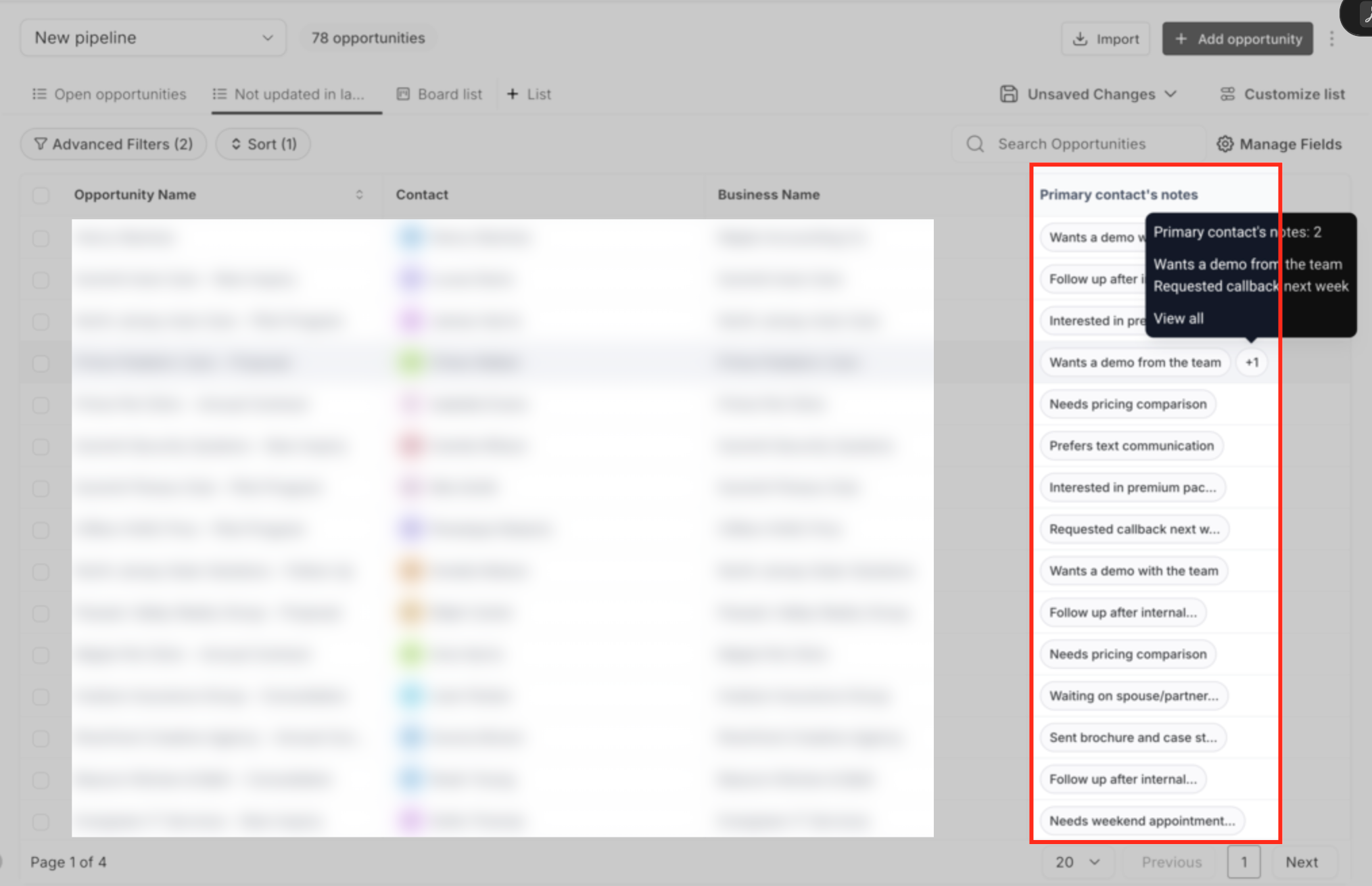This screenshot has height=886, width=1372.
Task: Click Add opportunity button
Action: click(x=1237, y=39)
